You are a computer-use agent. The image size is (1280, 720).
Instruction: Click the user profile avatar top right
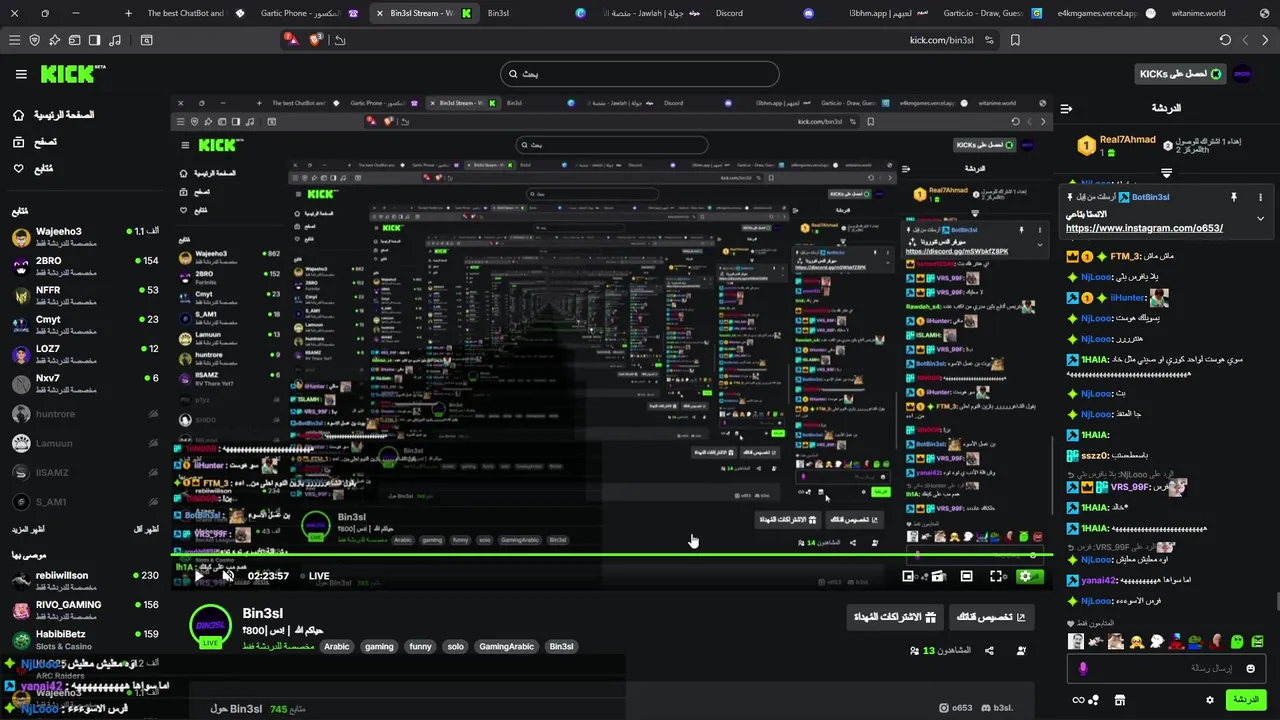pyautogui.click(x=1242, y=74)
